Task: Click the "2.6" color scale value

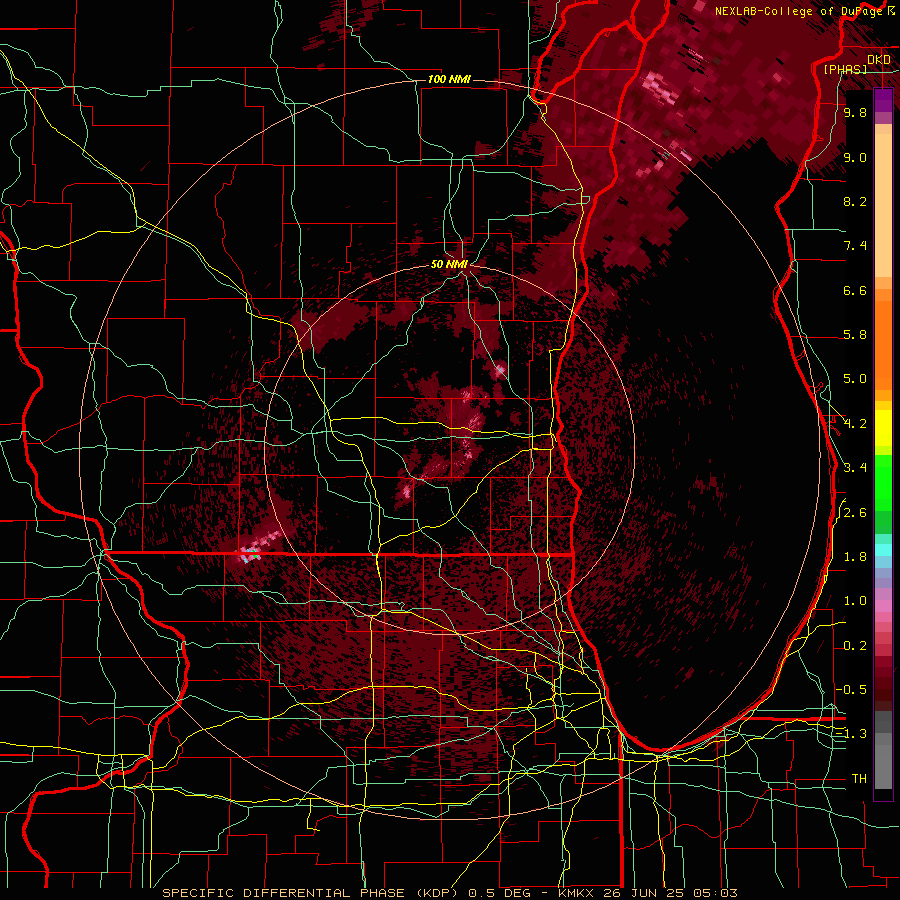Action: tap(855, 513)
